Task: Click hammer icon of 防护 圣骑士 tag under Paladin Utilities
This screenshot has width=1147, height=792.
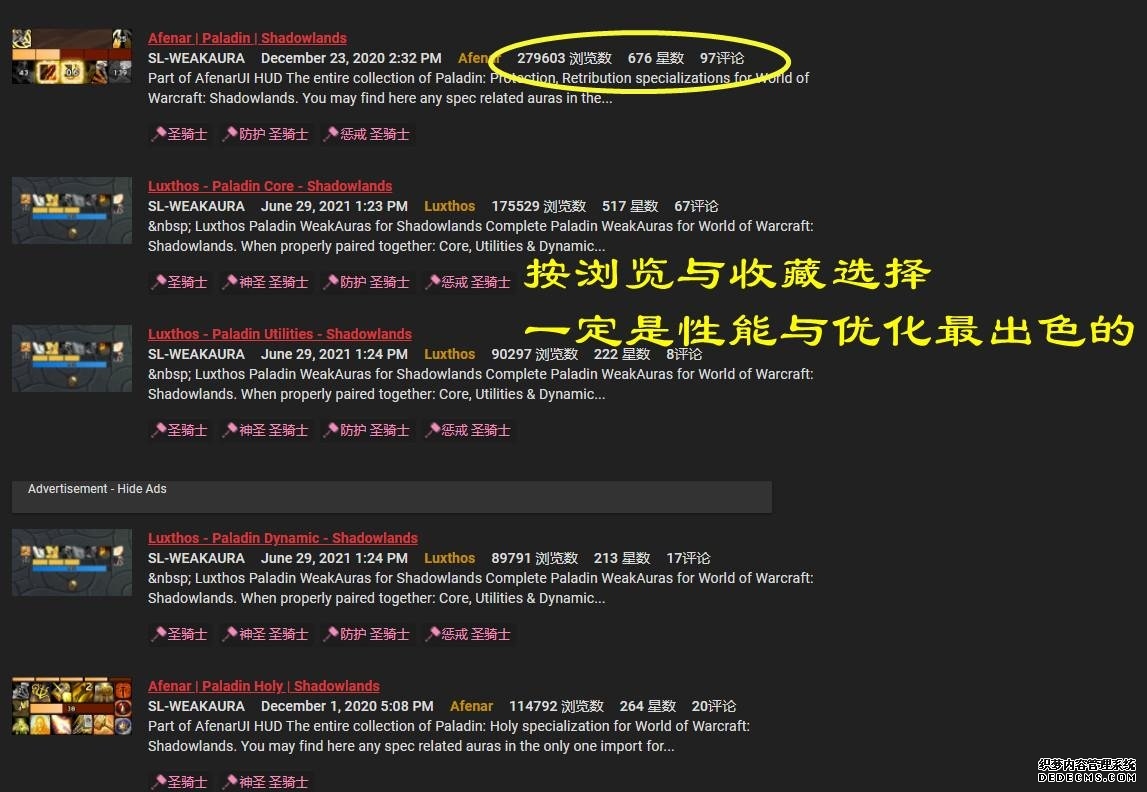Action: 331,430
